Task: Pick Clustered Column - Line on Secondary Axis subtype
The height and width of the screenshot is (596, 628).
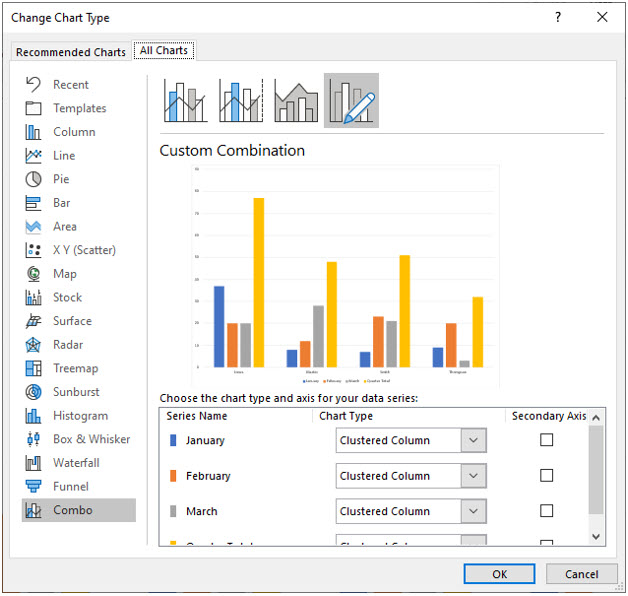Action: (241, 101)
